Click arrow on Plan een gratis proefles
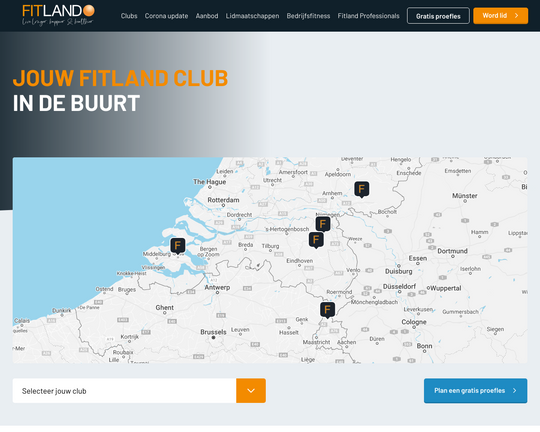540x432 pixels. click(515, 391)
